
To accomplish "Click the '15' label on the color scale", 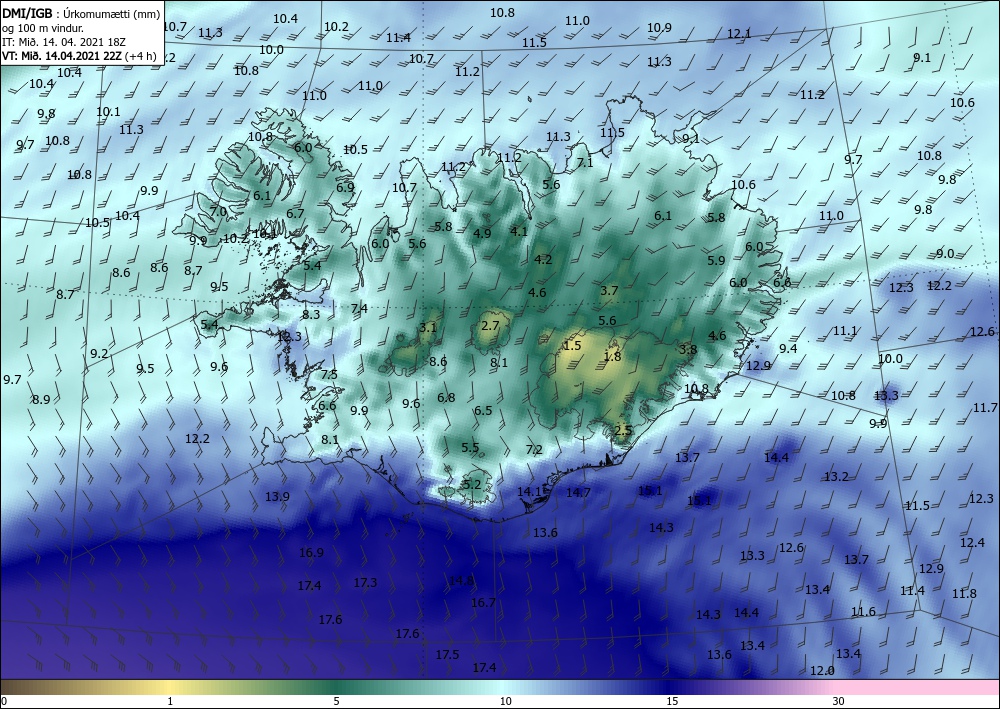I will (672, 702).
